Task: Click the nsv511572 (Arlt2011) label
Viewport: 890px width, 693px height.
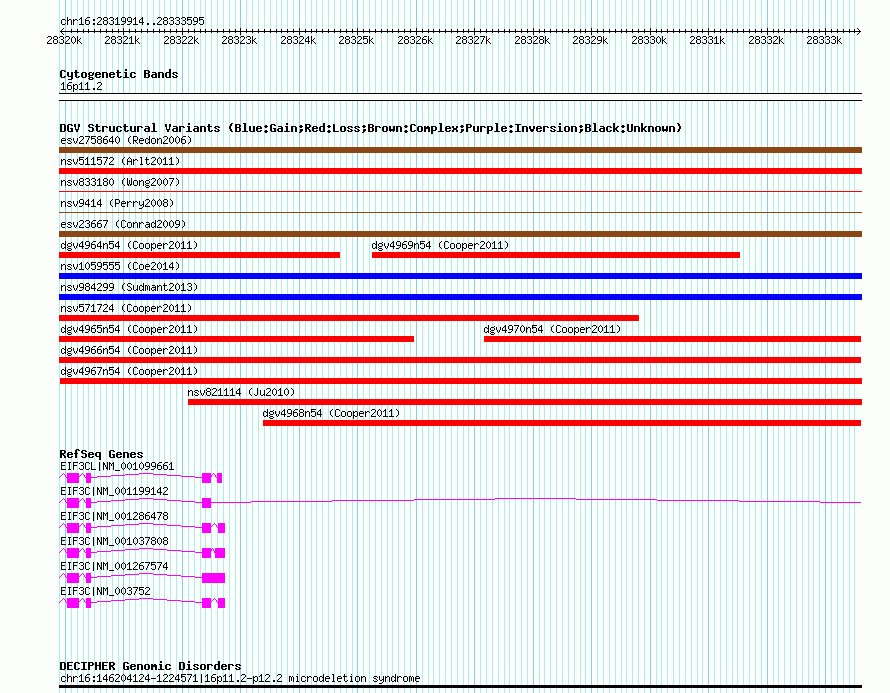Action: 120,161
